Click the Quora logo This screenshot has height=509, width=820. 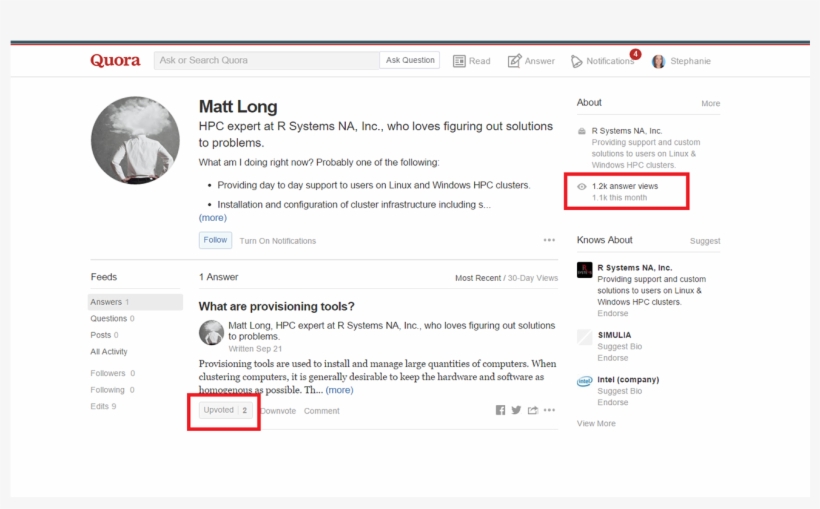click(115, 60)
